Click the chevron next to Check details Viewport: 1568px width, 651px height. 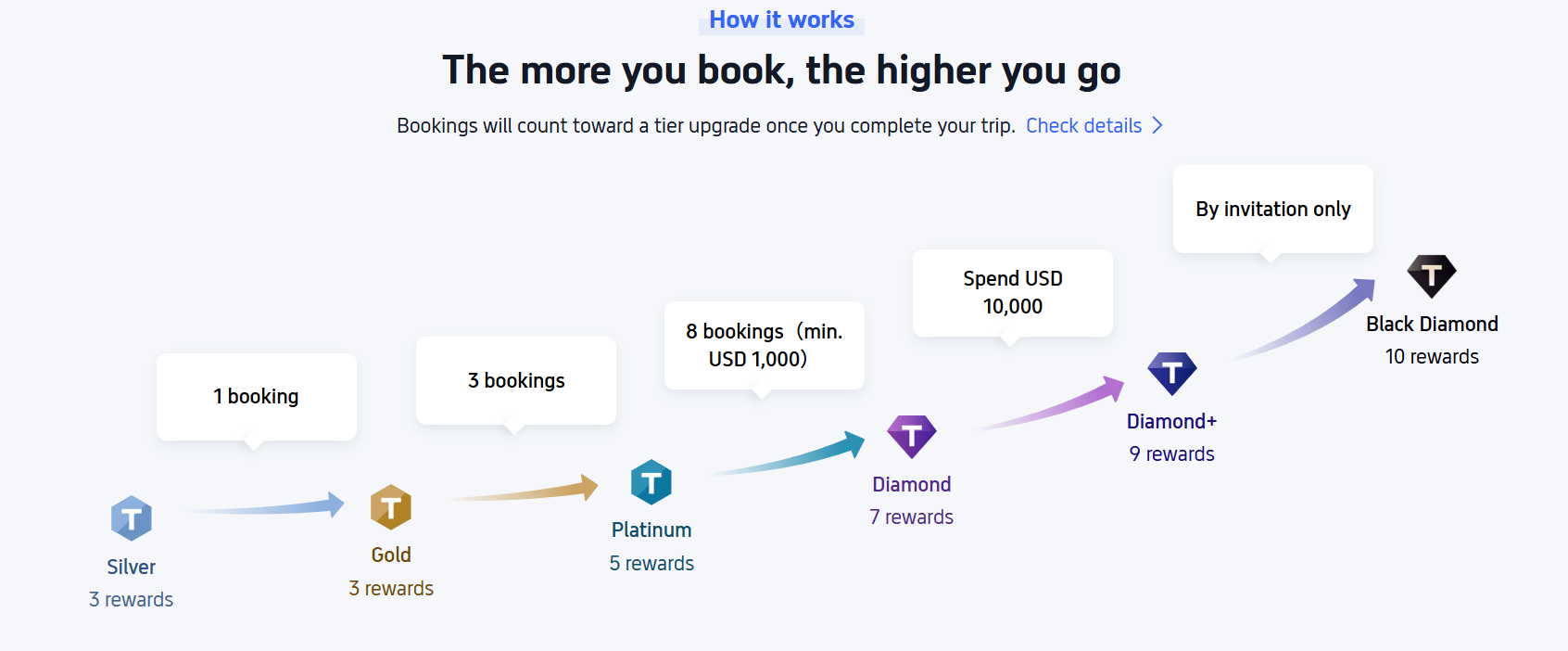coord(1157,124)
